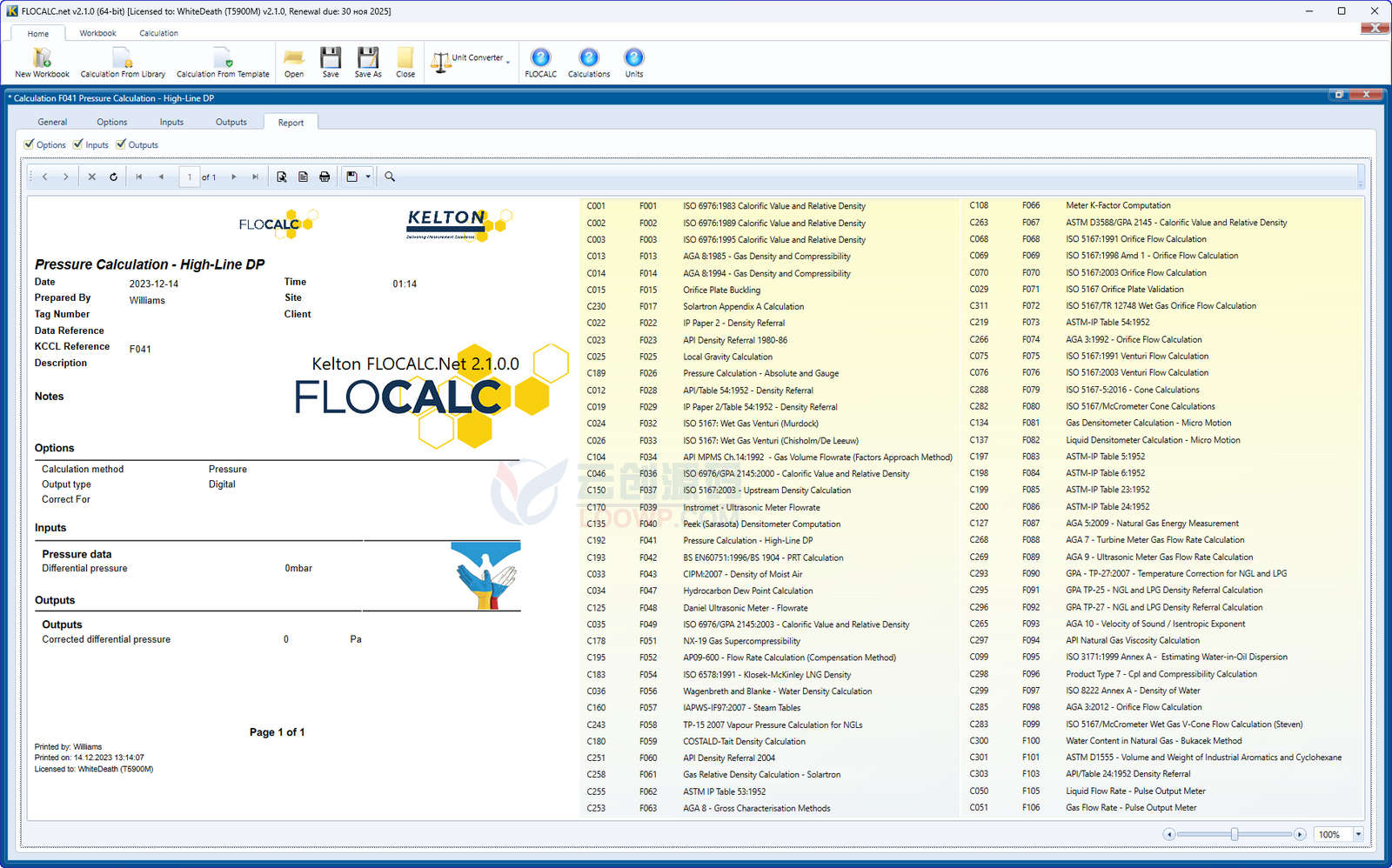This screenshot has height=868, width=1392.
Task: Open the Inputs calculation tab
Action: click(x=171, y=123)
